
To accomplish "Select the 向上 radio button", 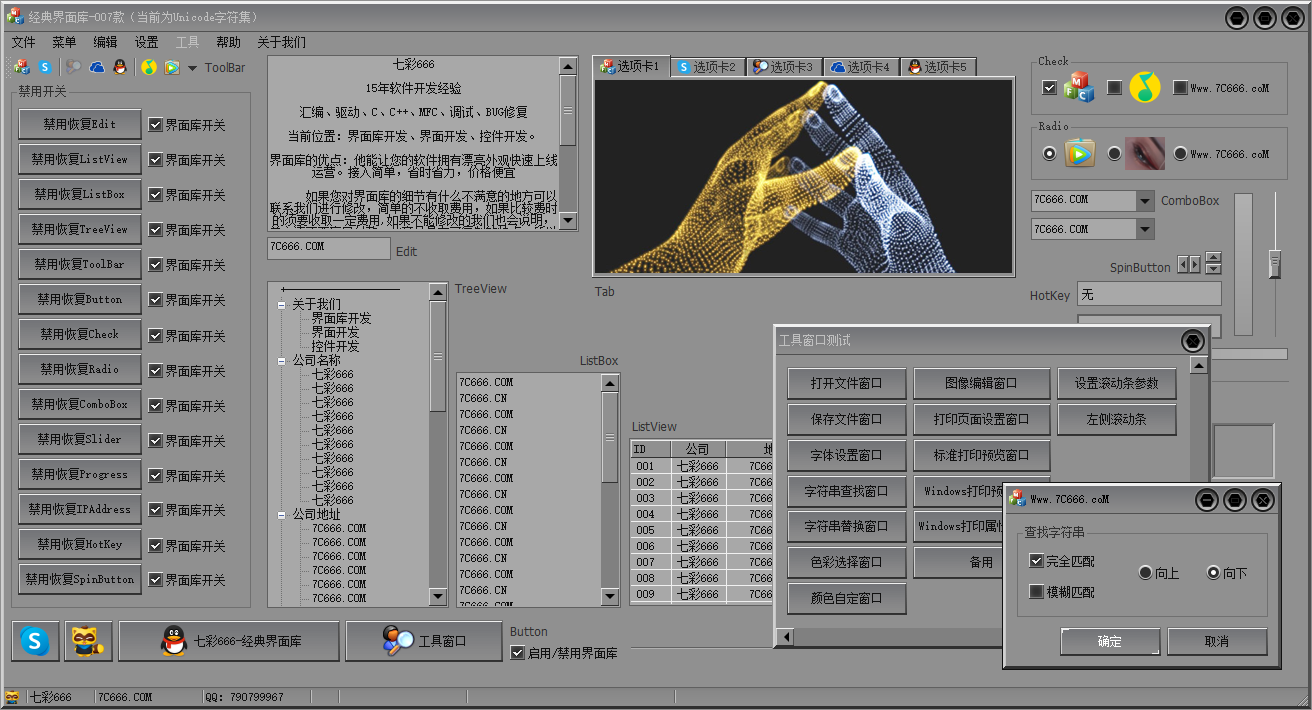I will coord(1146,573).
